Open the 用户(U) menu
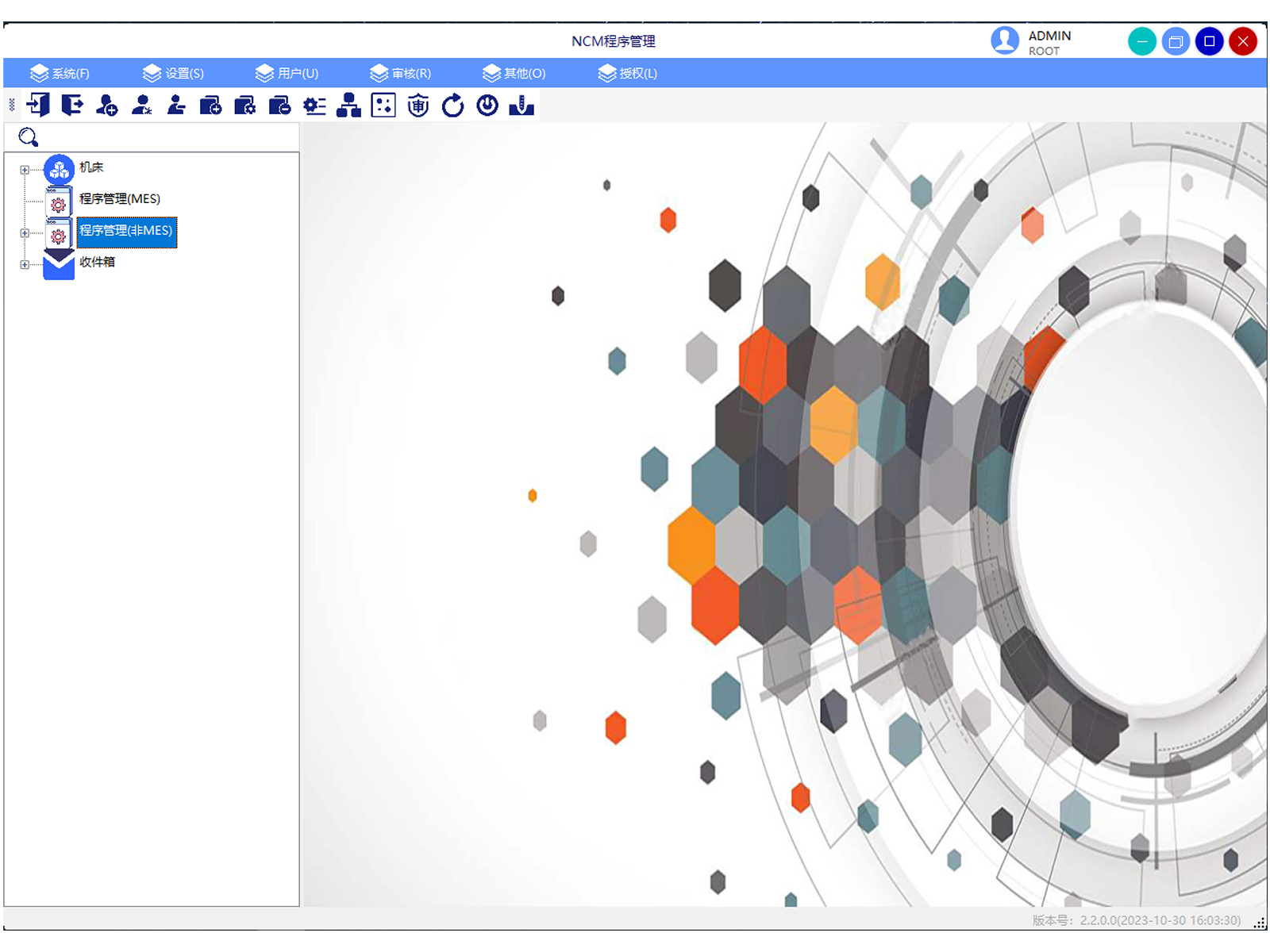Viewport: 1270px width, 952px height. tap(287, 73)
